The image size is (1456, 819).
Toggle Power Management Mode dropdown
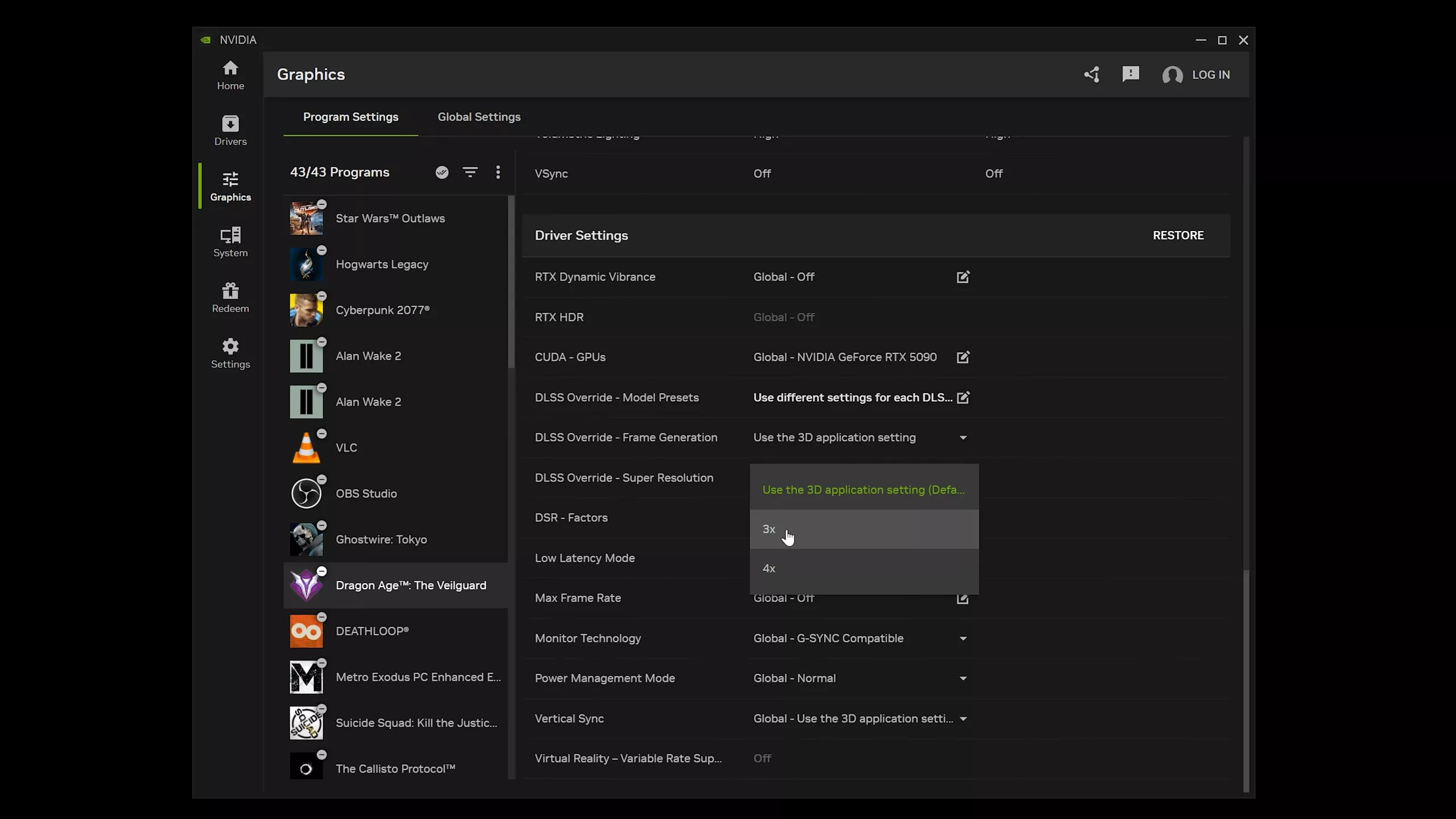(x=963, y=678)
